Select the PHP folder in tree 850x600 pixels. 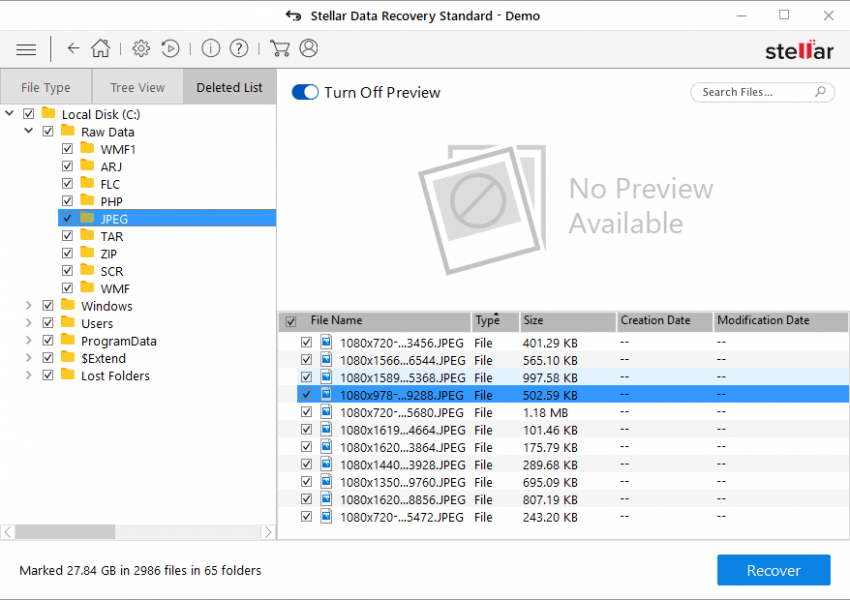[111, 201]
